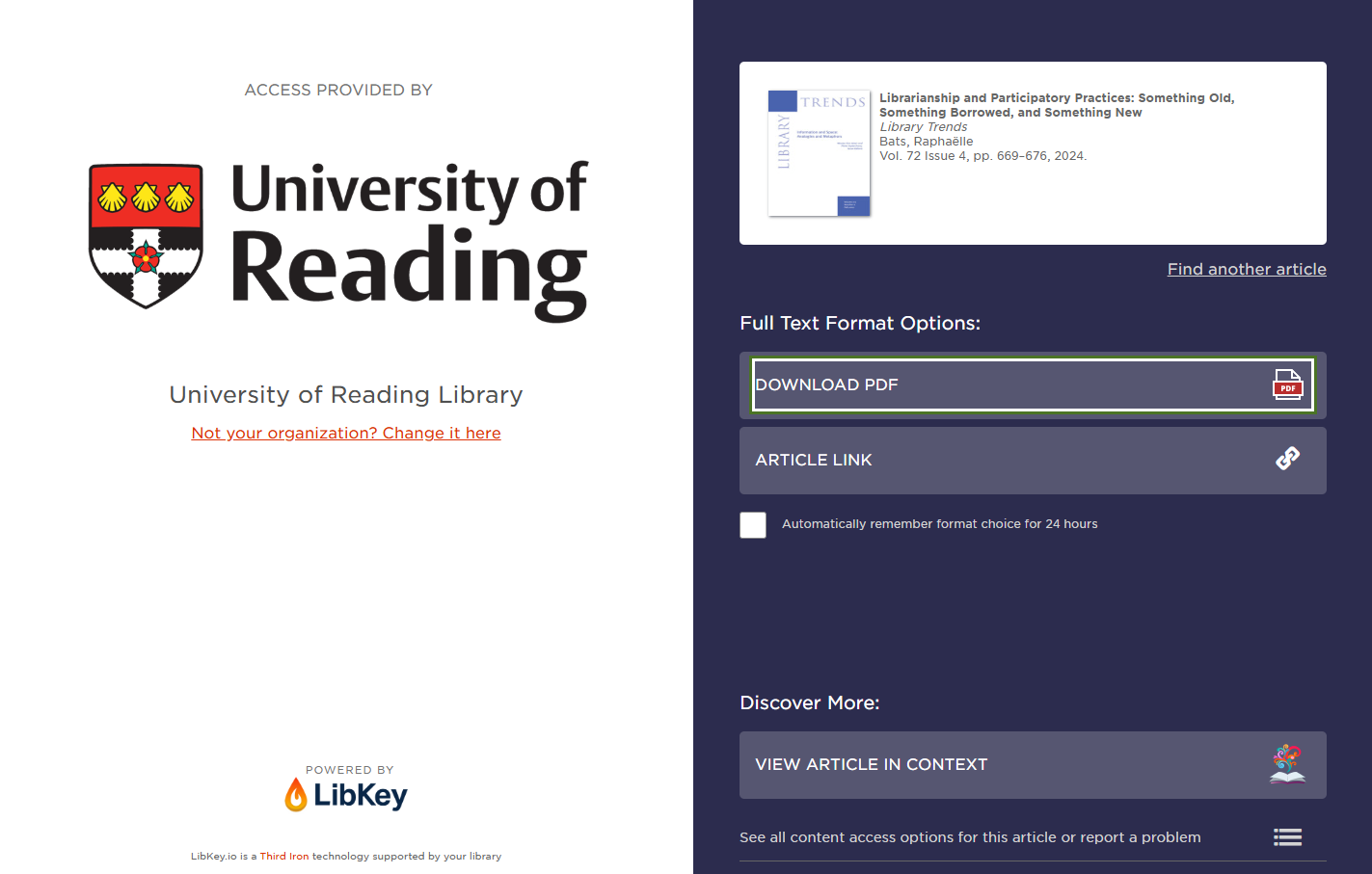Click the 'University of Reading Library' heading
The width and height of the screenshot is (1372, 874).
click(346, 394)
